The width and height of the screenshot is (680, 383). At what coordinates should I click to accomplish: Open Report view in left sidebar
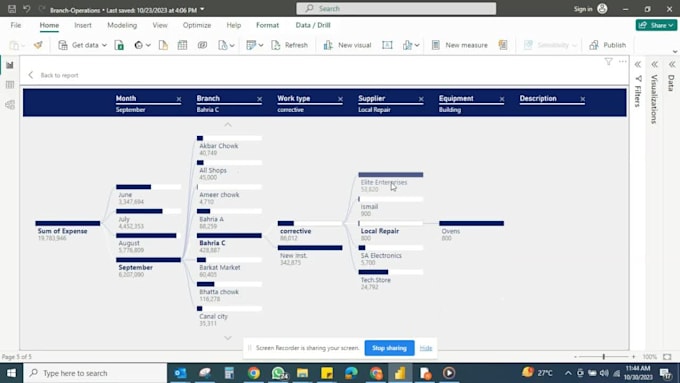10,65
